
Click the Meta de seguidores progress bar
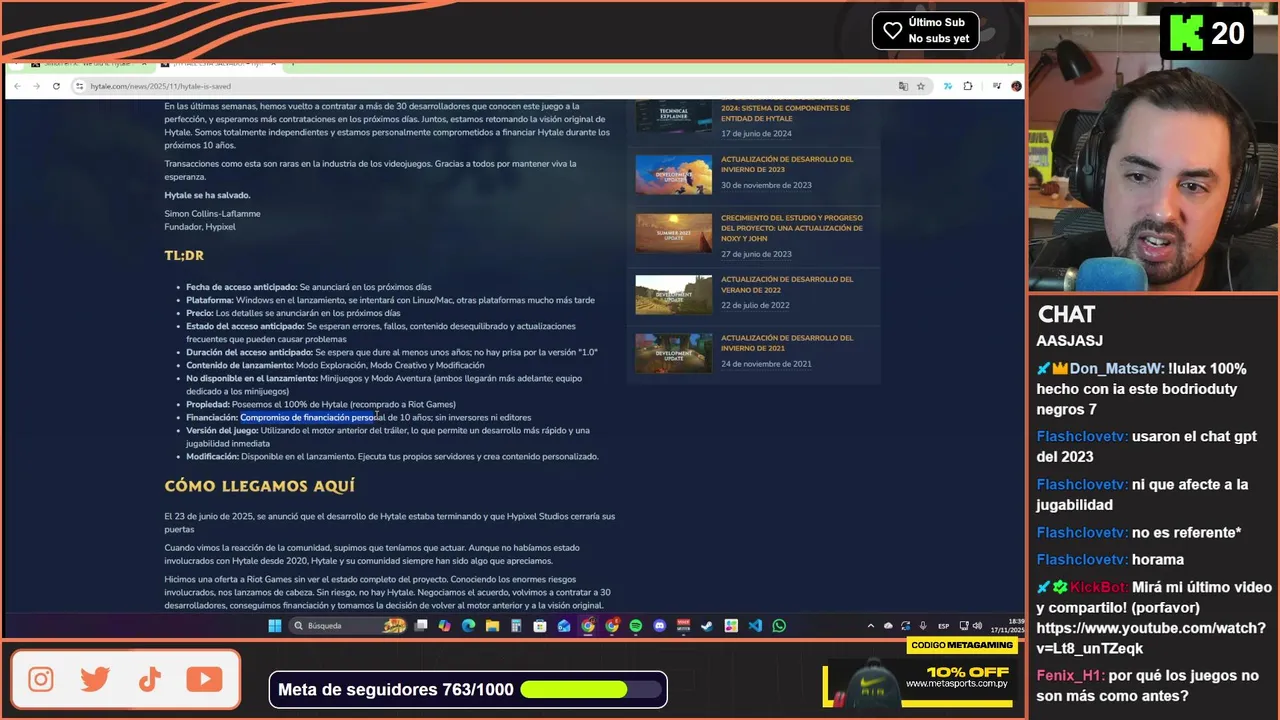click(592, 689)
